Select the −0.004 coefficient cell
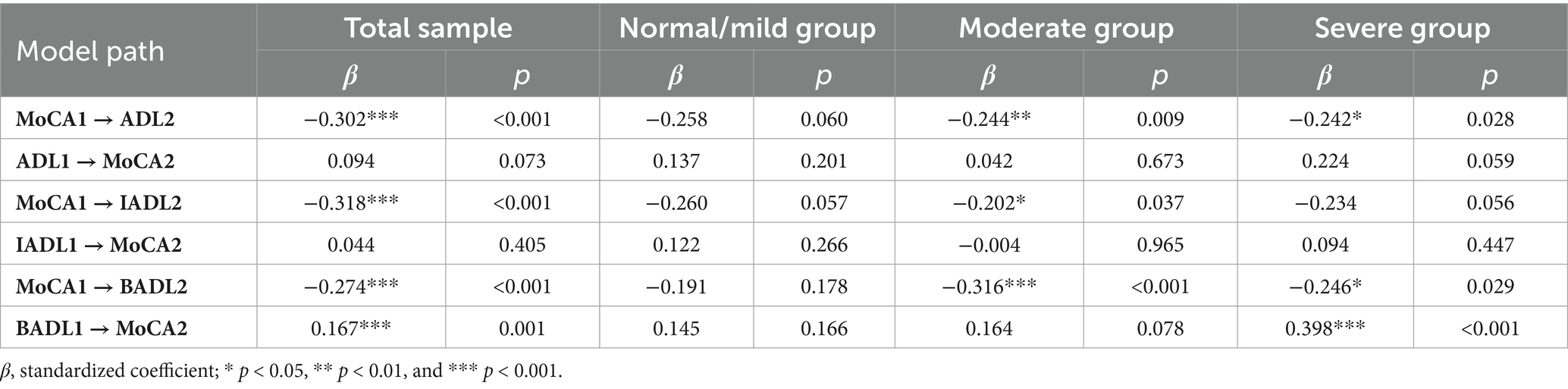Screen dimensions: 1568x389 [x=989, y=245]
